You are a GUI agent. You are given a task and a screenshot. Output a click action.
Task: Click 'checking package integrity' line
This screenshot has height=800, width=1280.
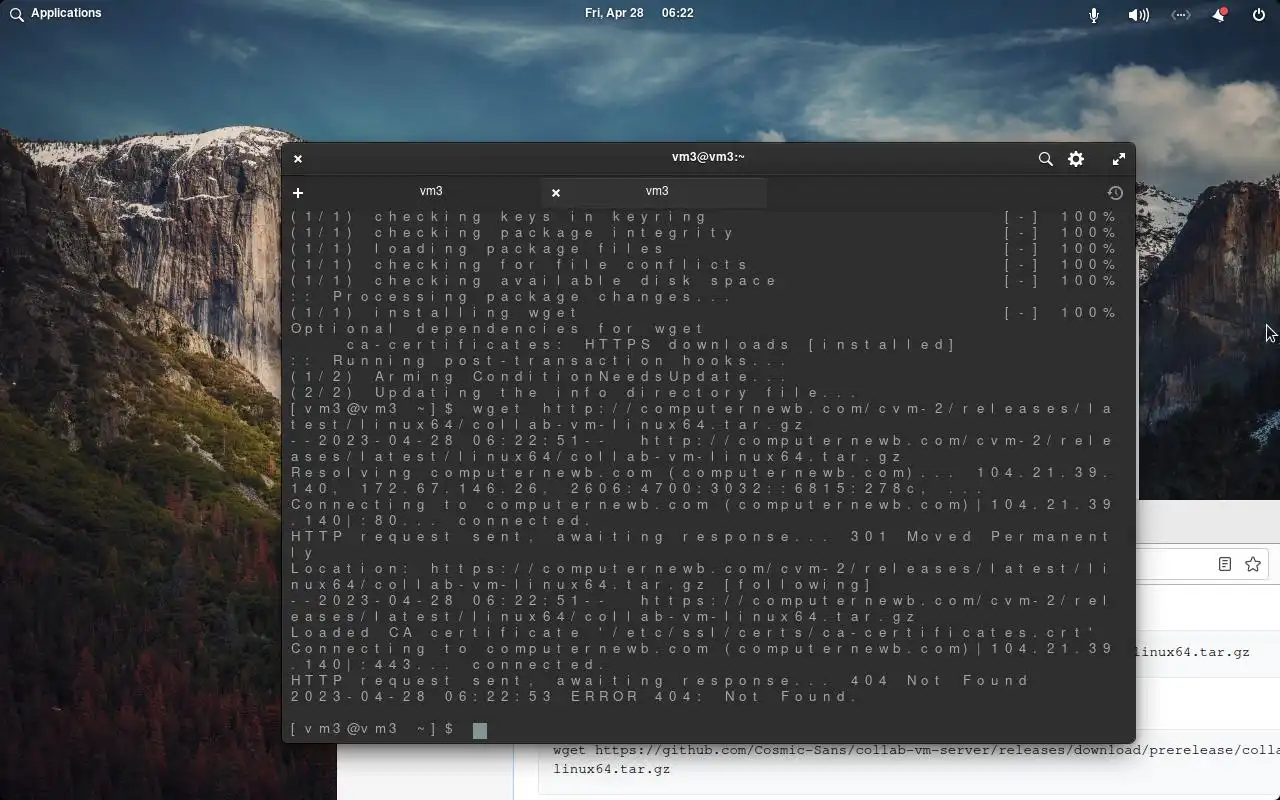(513, 233)
